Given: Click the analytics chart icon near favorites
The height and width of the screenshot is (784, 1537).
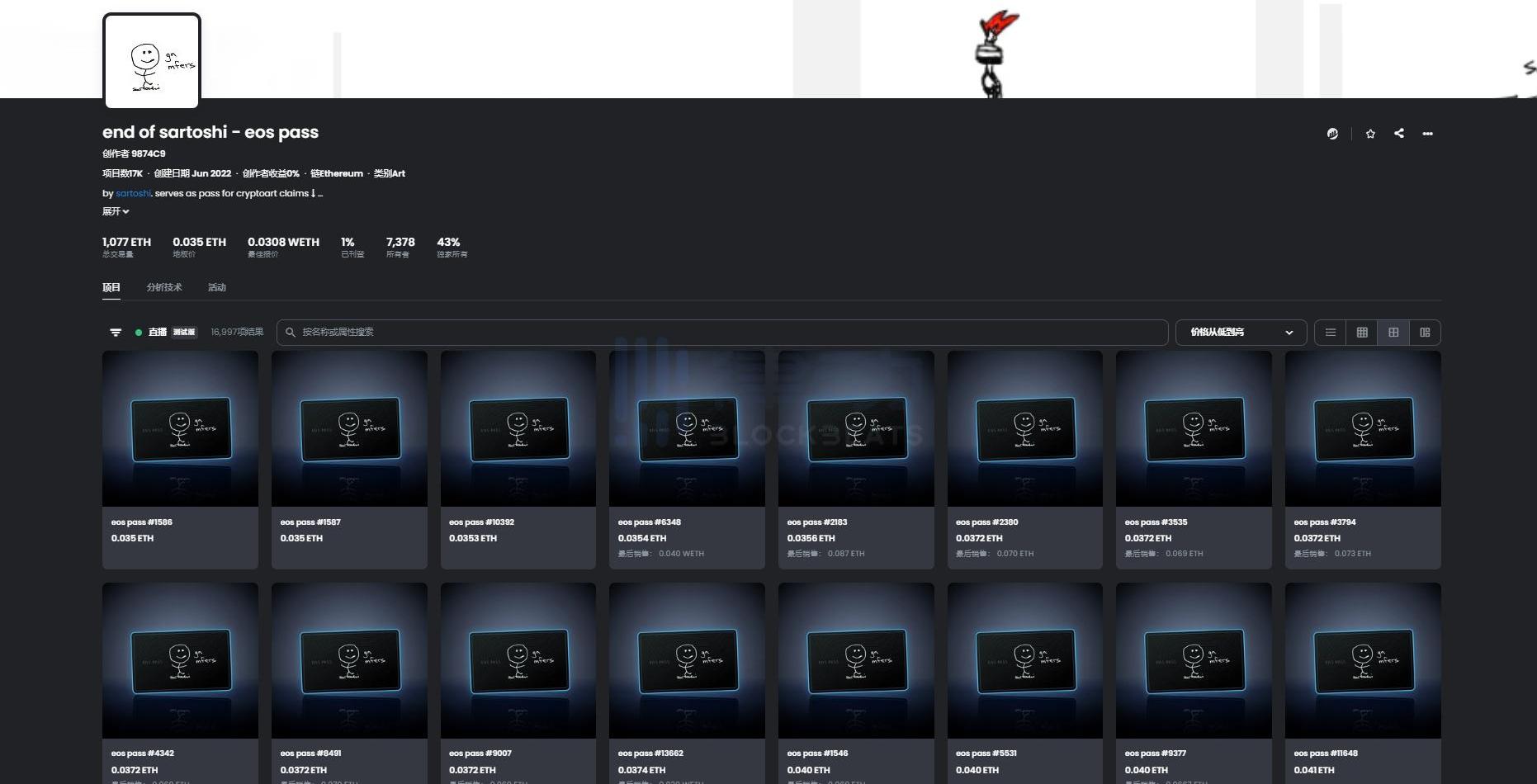Looking at the screenshot, I should pyautogui.click(x=1332, y=134).
